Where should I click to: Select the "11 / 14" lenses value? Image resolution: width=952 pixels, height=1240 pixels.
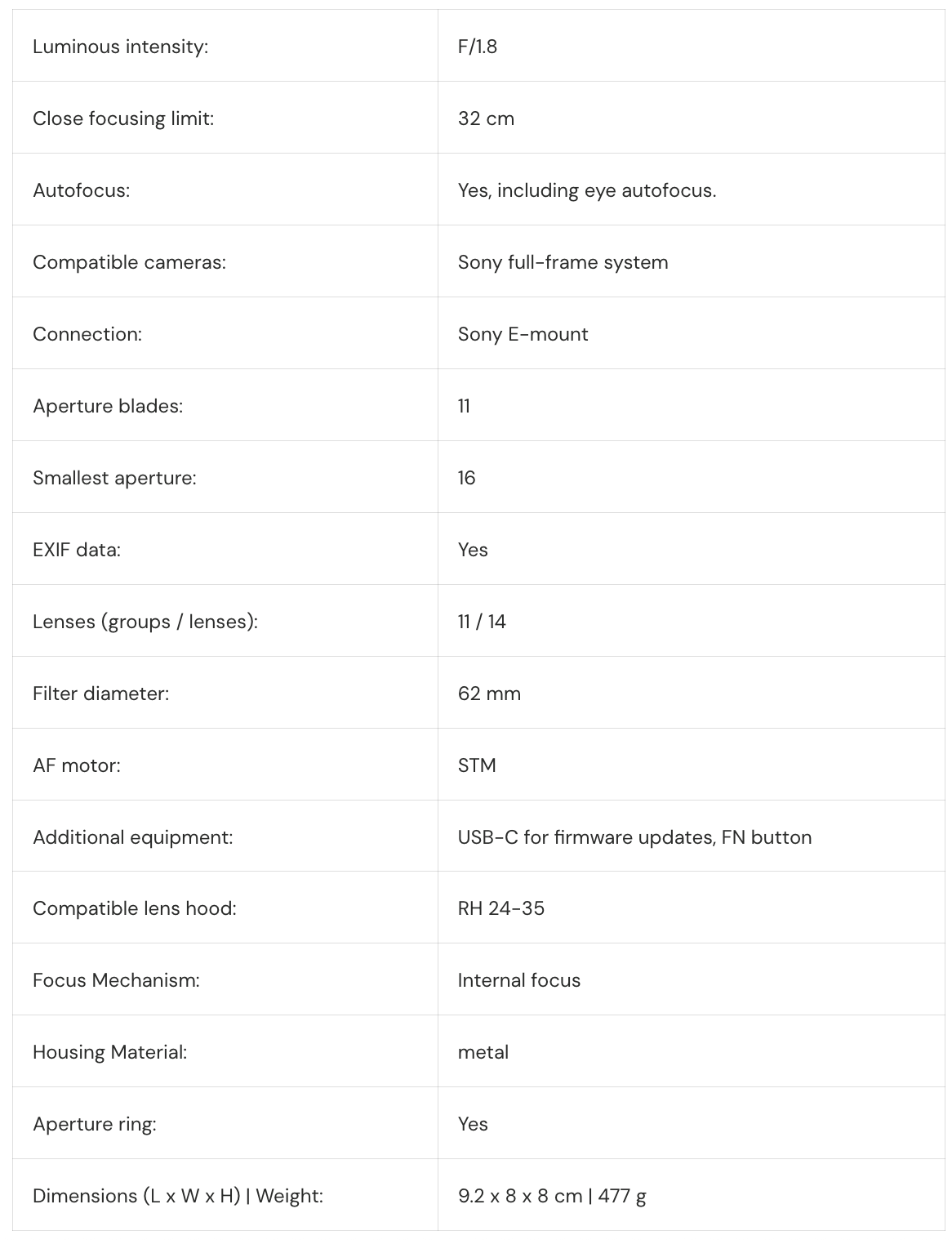[482, 622]
